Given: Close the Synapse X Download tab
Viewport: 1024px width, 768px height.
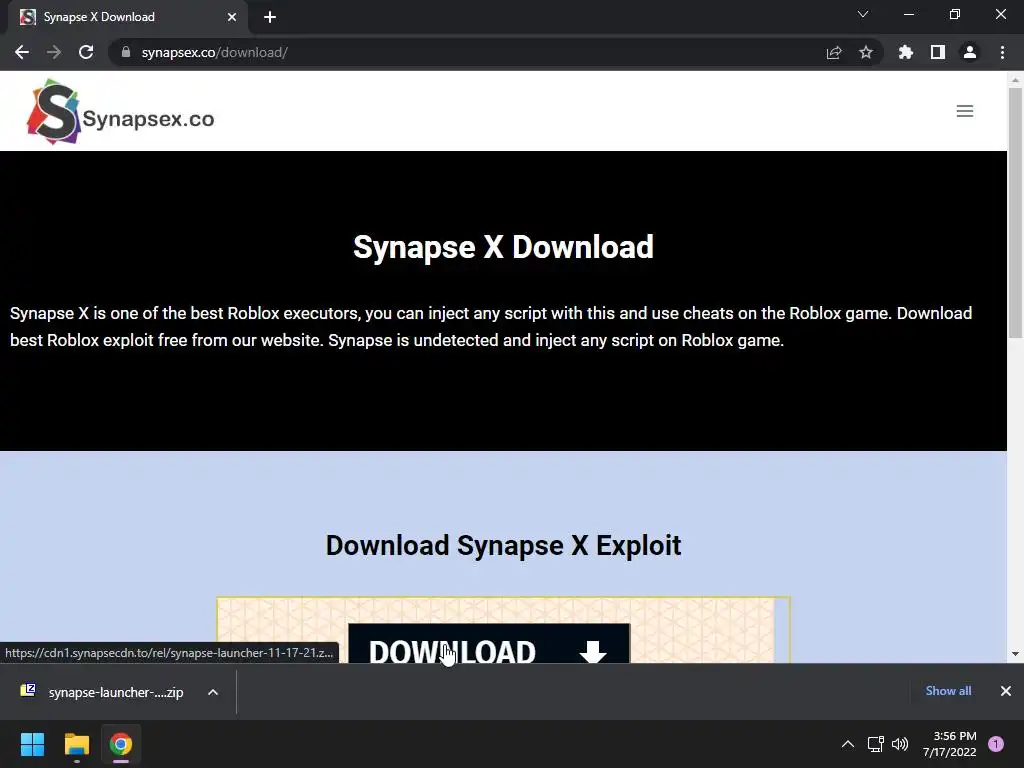Looking at the screenshot, I should 232,17.
